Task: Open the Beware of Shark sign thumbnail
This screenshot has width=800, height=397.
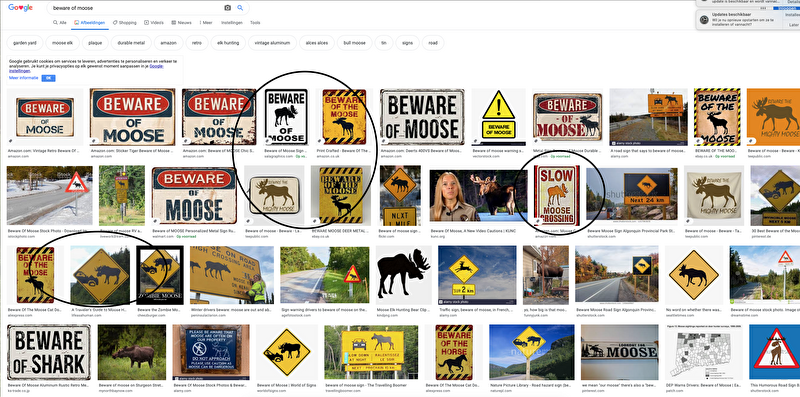Action: click(x=49, y=352)
